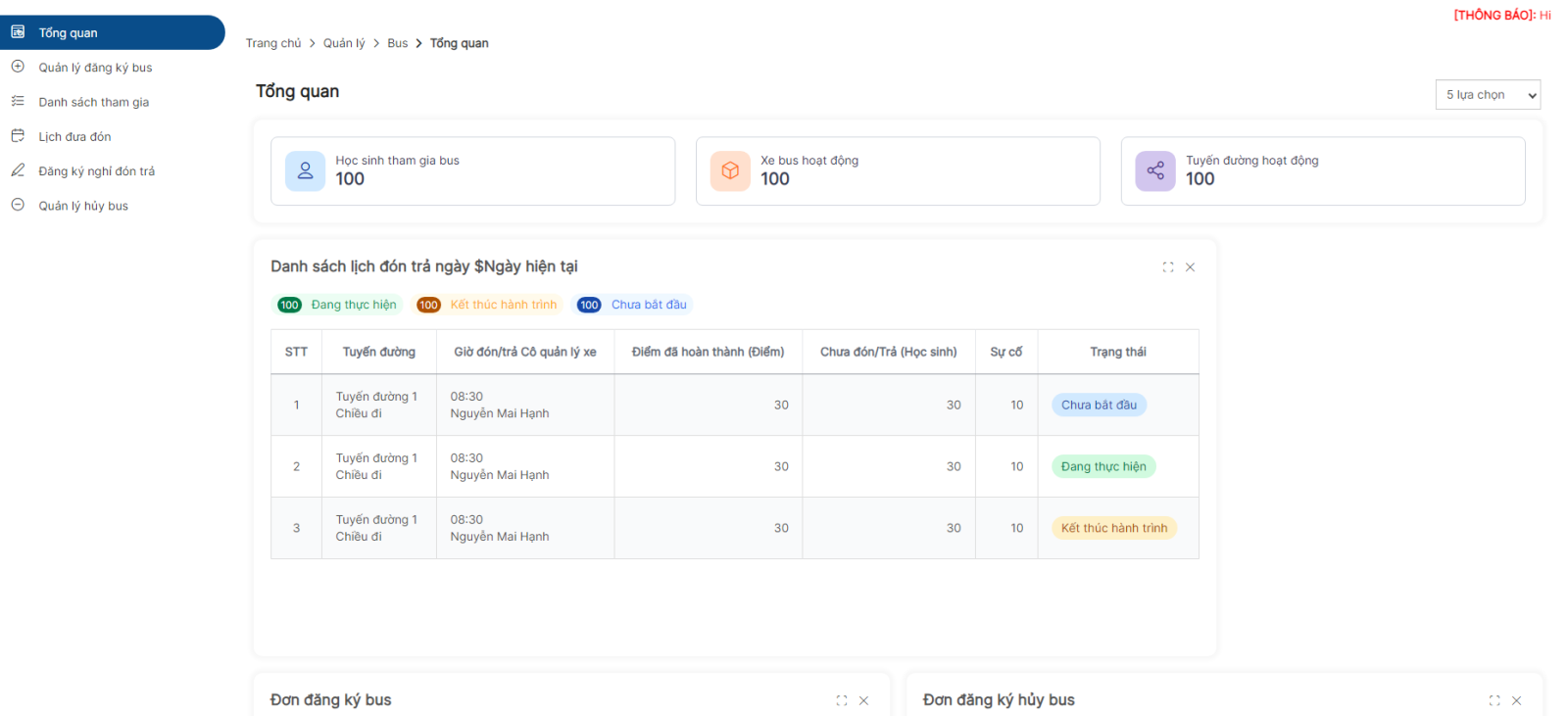Expand the Đơn đăng ký bus panel fullscreen
This screenshot has height=716, width=1568.
pyautogui.click(x=841, y=700)
